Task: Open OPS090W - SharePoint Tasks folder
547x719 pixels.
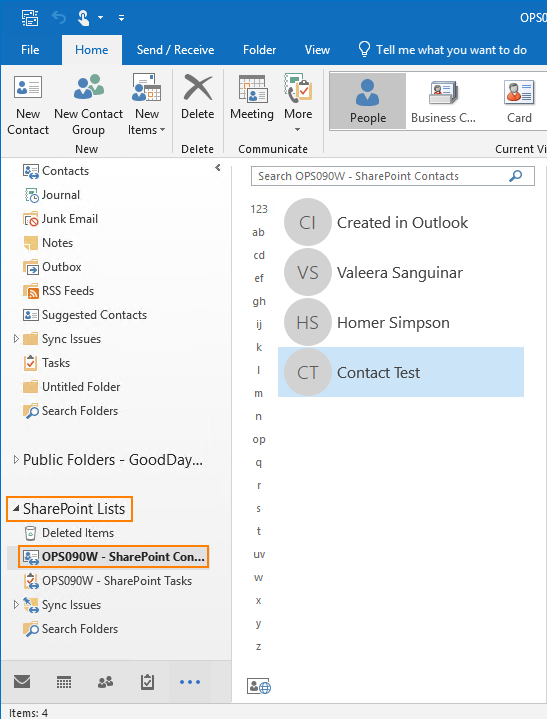Action: pos(117,581)
